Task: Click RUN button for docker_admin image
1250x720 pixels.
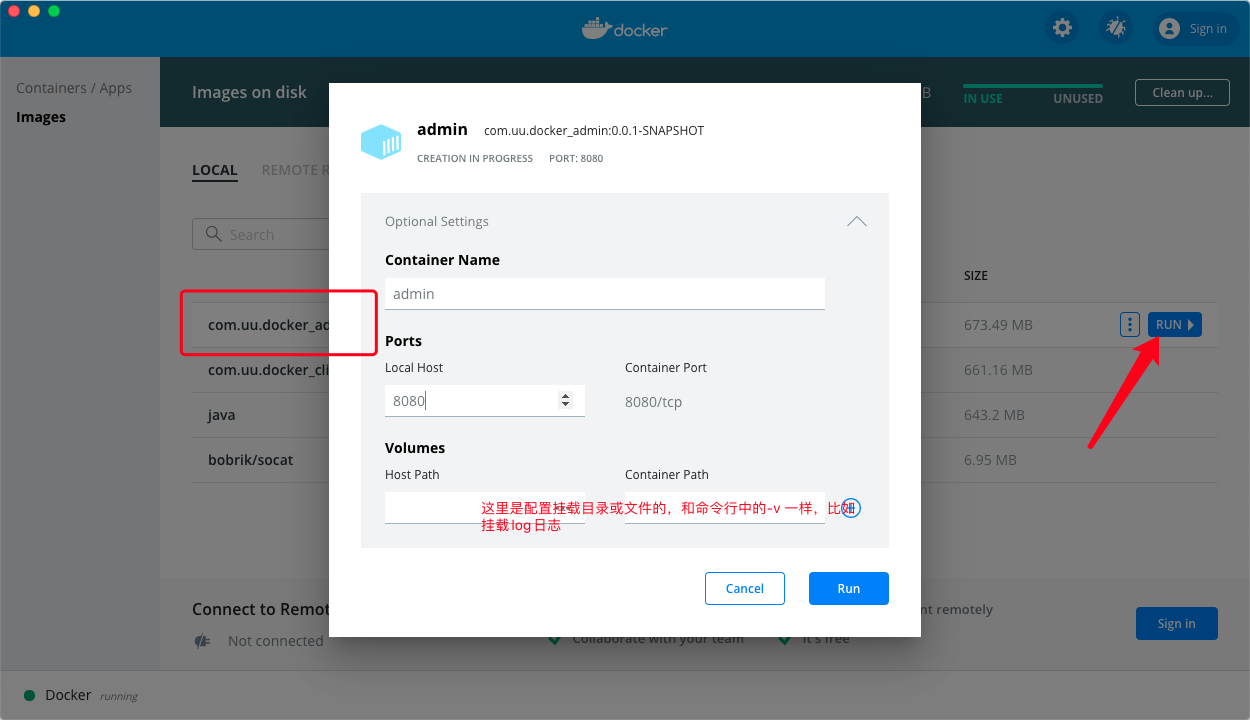Action: 1175,325
